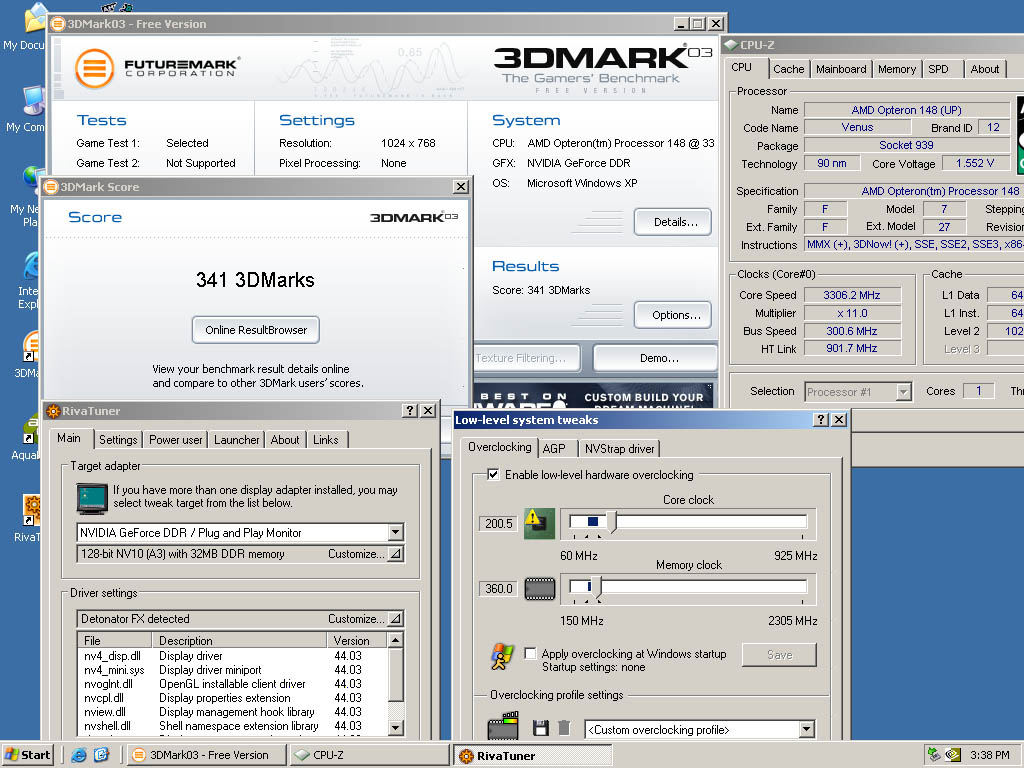Click the help button in Low-level system tweaks
Screen dimensions: 1024x768
coord(821,419)
